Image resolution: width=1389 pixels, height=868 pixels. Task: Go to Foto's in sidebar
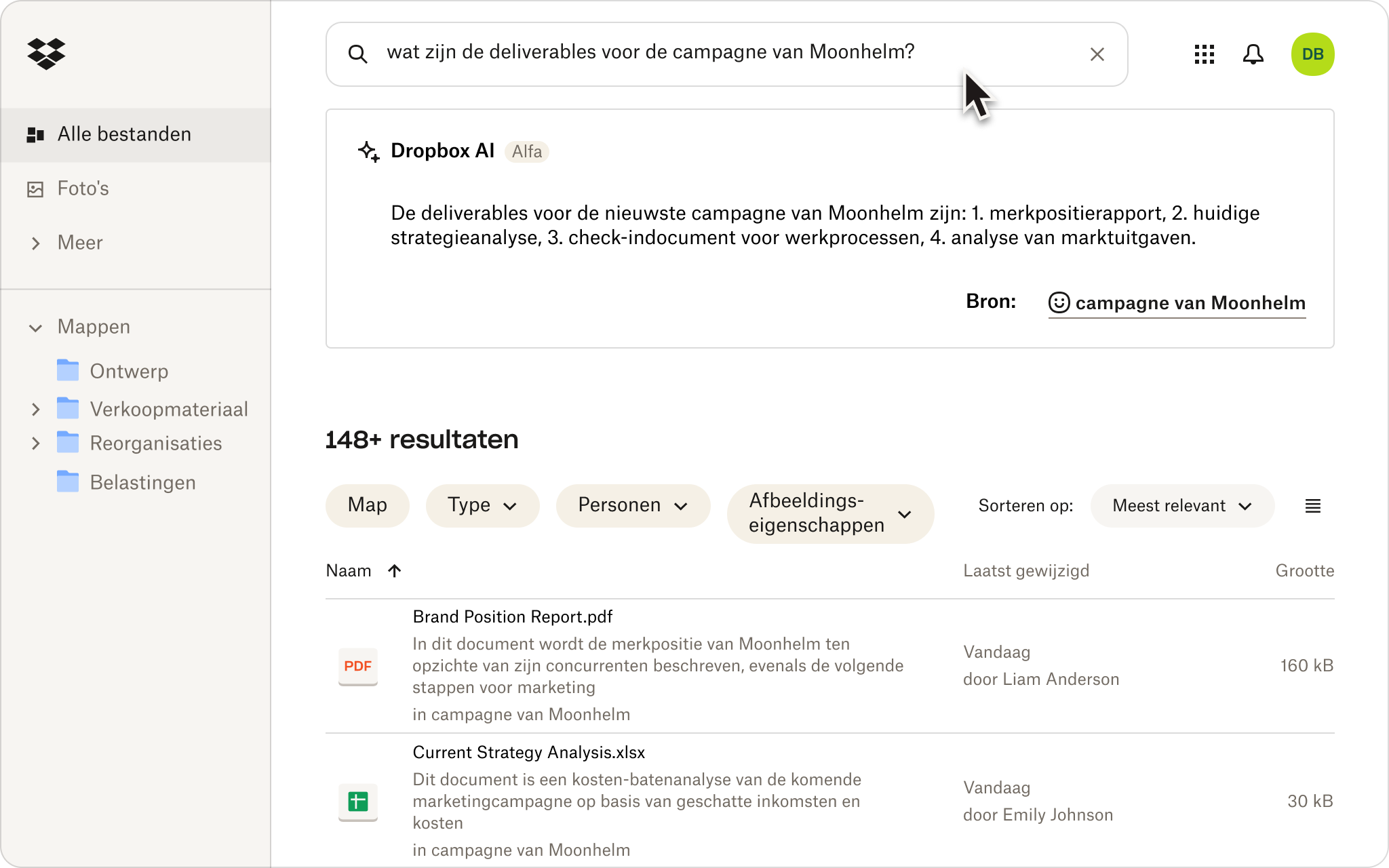[83, 189]
